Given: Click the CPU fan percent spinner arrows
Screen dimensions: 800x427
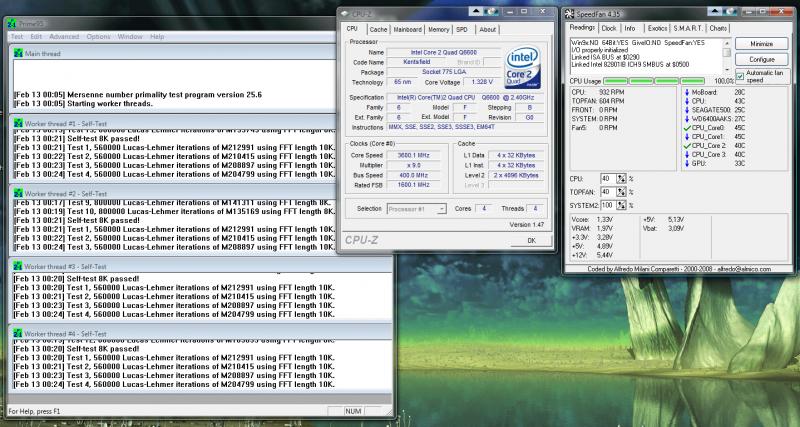Looking at the screenshot, I should [621, 179].
